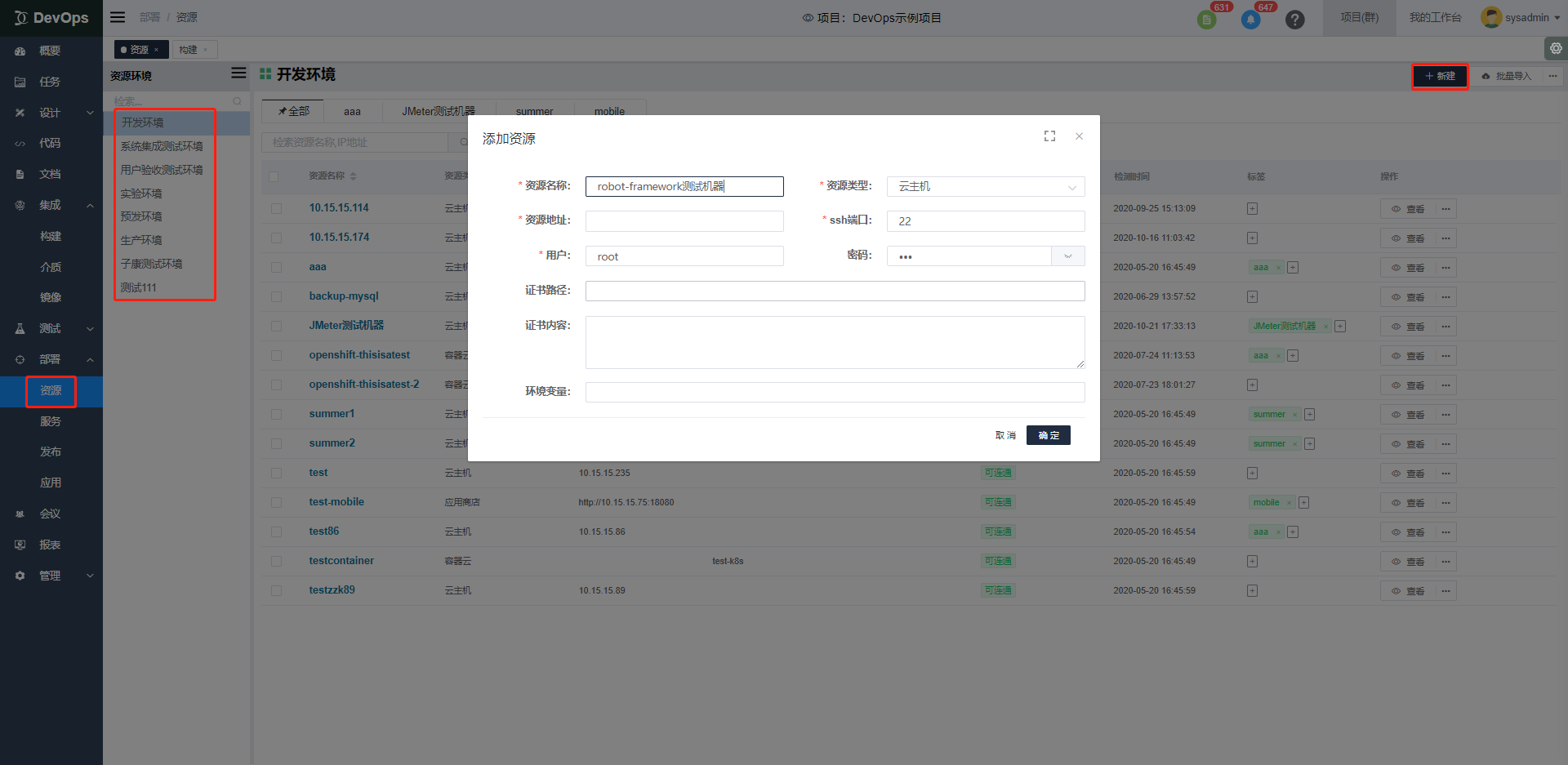Select 预发环境 in the environment list

(x=141, y=216)
